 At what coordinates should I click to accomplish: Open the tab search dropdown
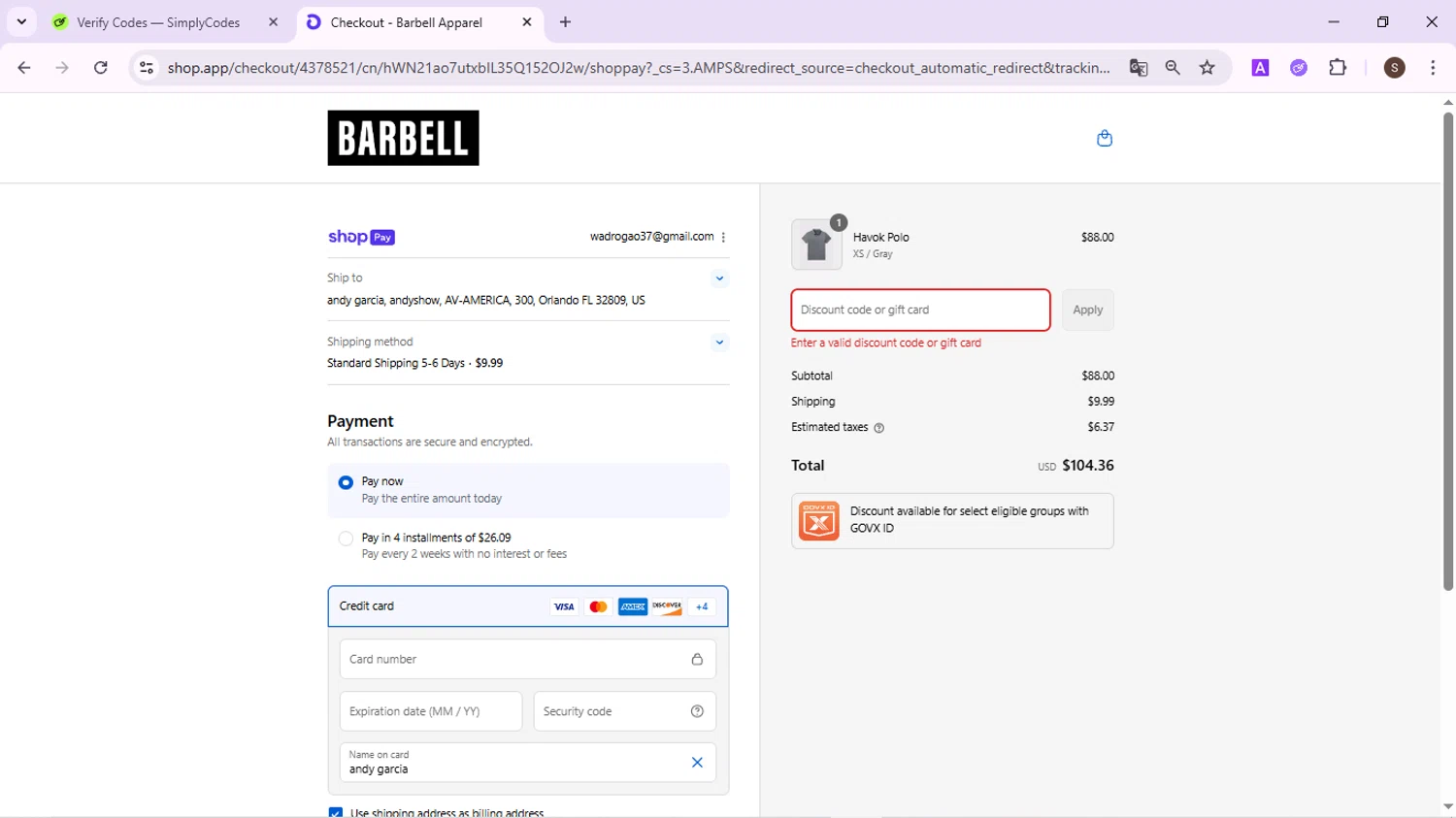click(21, 21)
